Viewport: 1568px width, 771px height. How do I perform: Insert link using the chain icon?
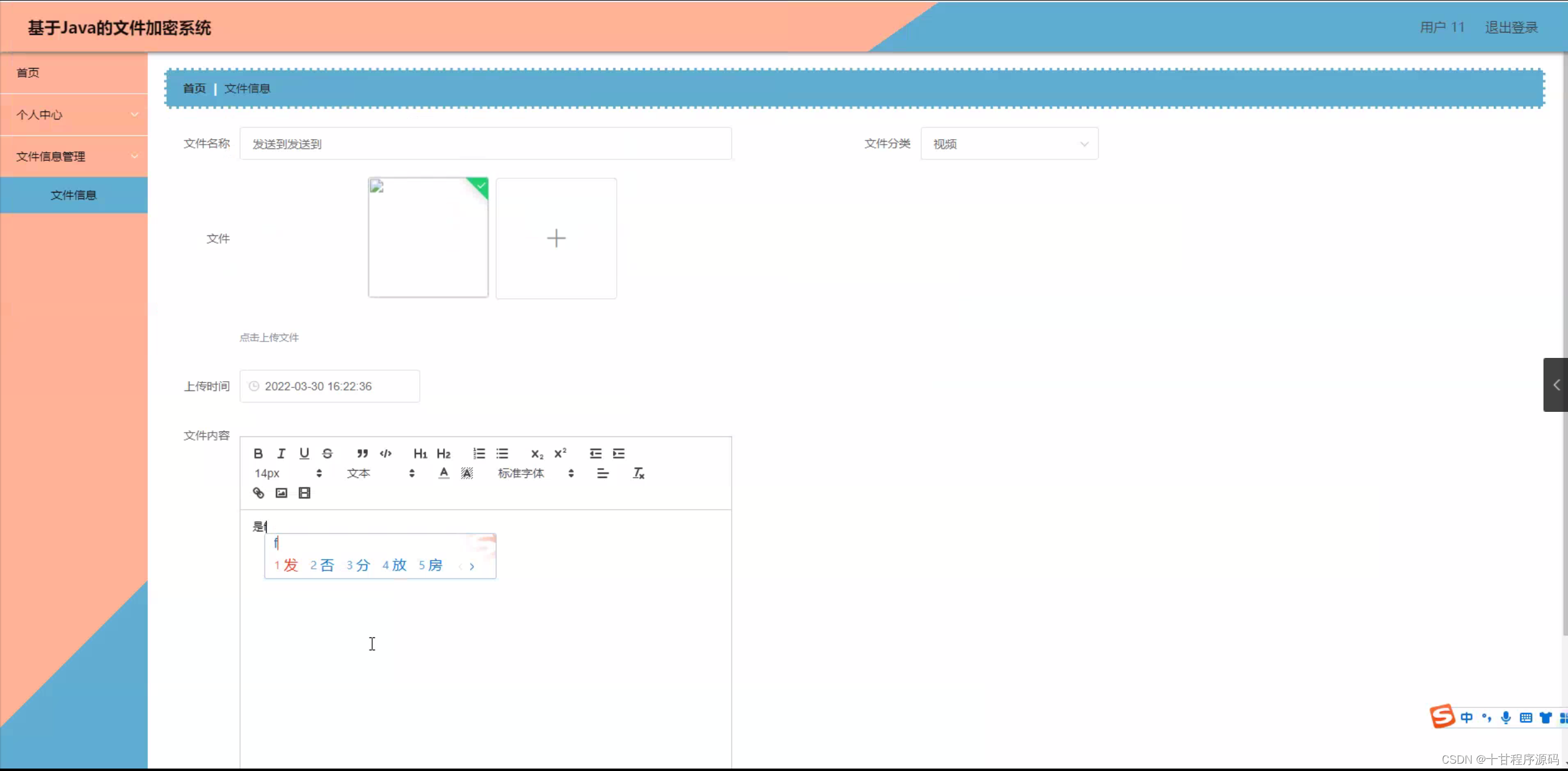click(258, 493)
